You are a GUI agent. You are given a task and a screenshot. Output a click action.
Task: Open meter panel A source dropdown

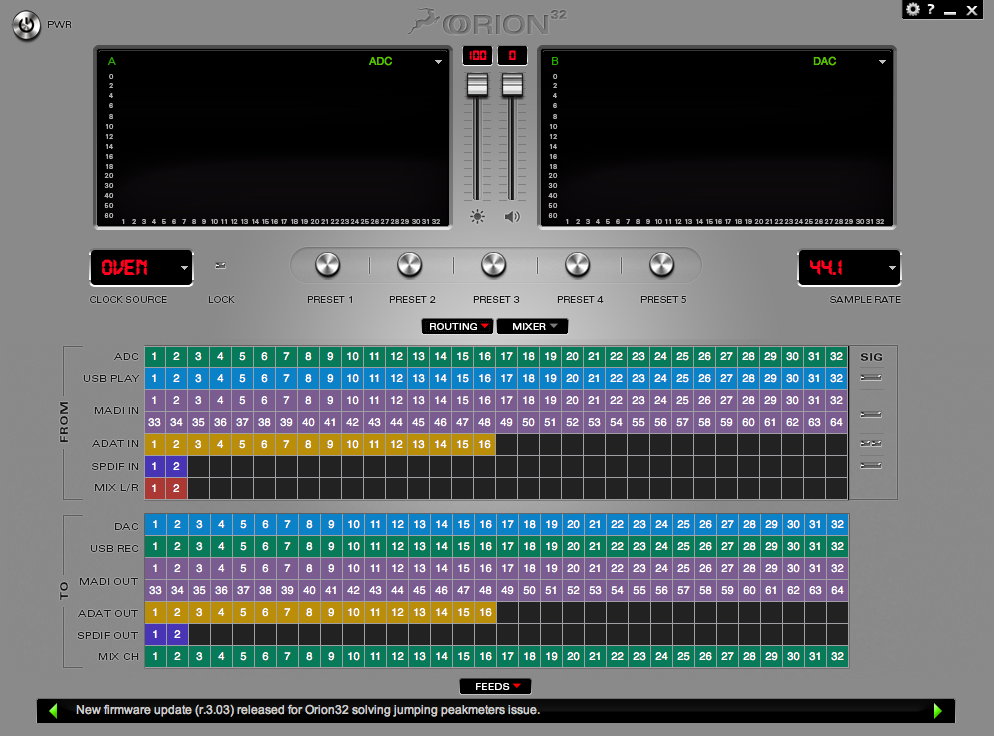(x=438, y=62)
